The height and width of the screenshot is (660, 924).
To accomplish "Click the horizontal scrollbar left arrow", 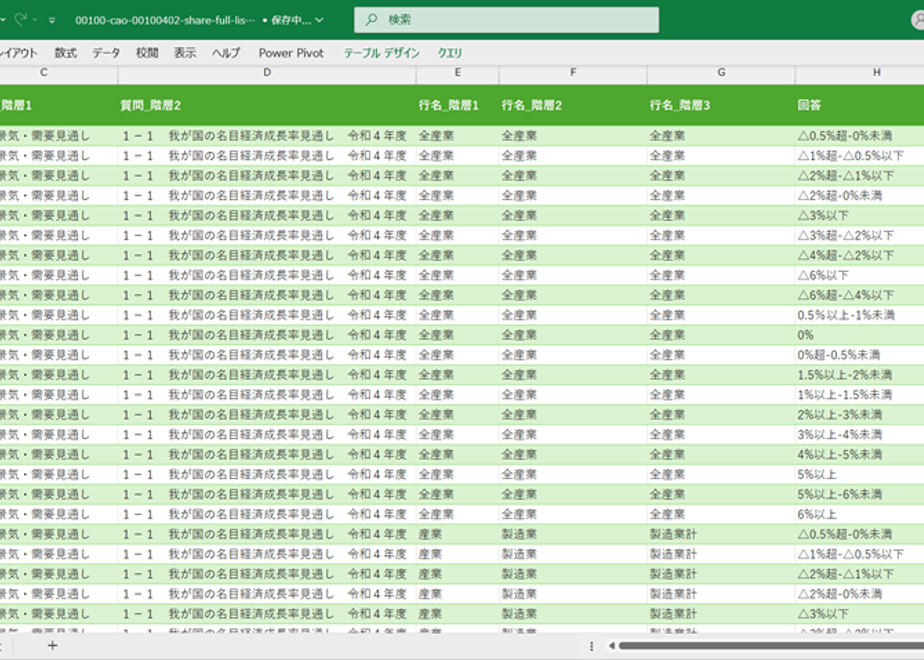I will click(612, 646).
